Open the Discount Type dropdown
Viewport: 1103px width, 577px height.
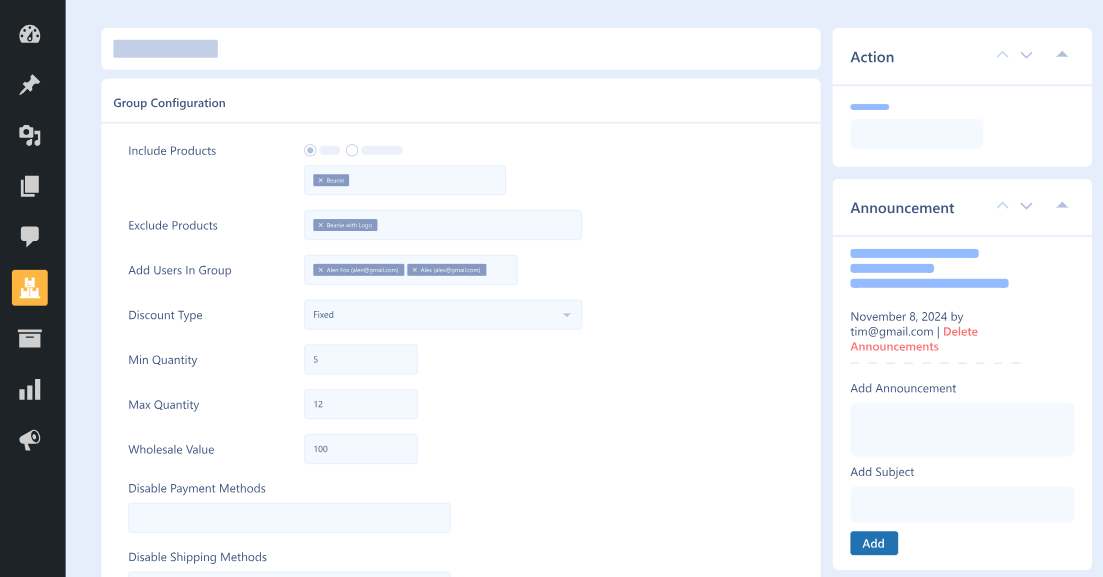(442, 315)
